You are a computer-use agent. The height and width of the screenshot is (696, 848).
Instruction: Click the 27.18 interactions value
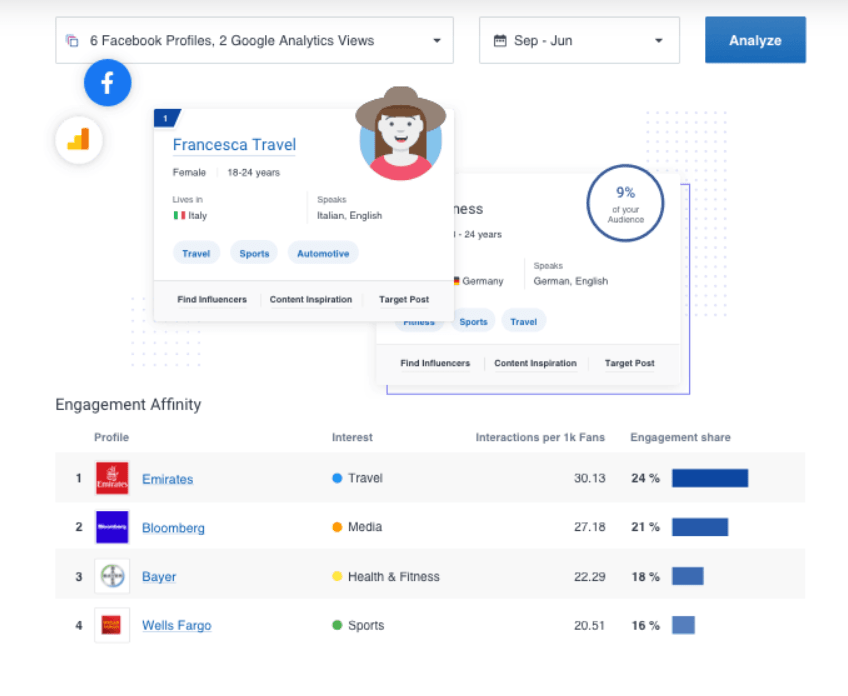(x=589, y=527)
